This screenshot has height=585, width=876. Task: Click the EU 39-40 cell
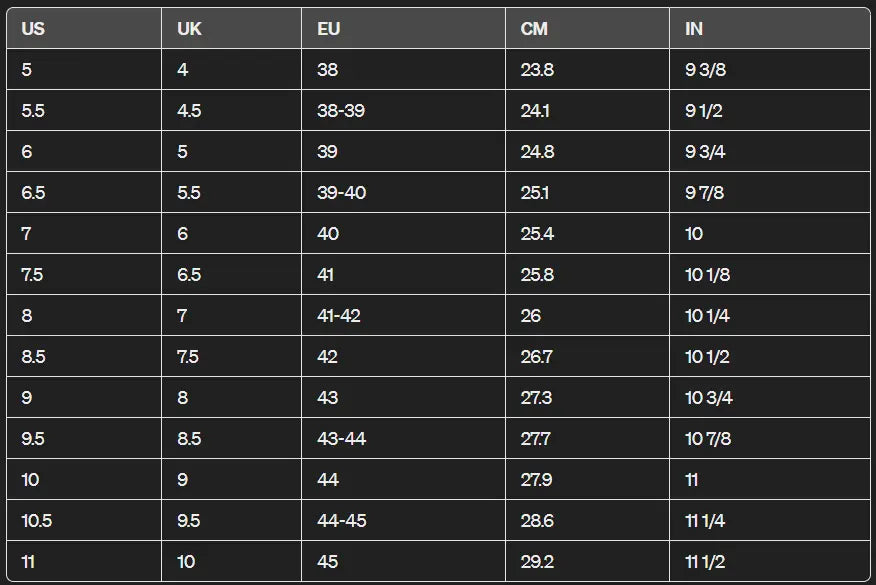tap(342, 193)
